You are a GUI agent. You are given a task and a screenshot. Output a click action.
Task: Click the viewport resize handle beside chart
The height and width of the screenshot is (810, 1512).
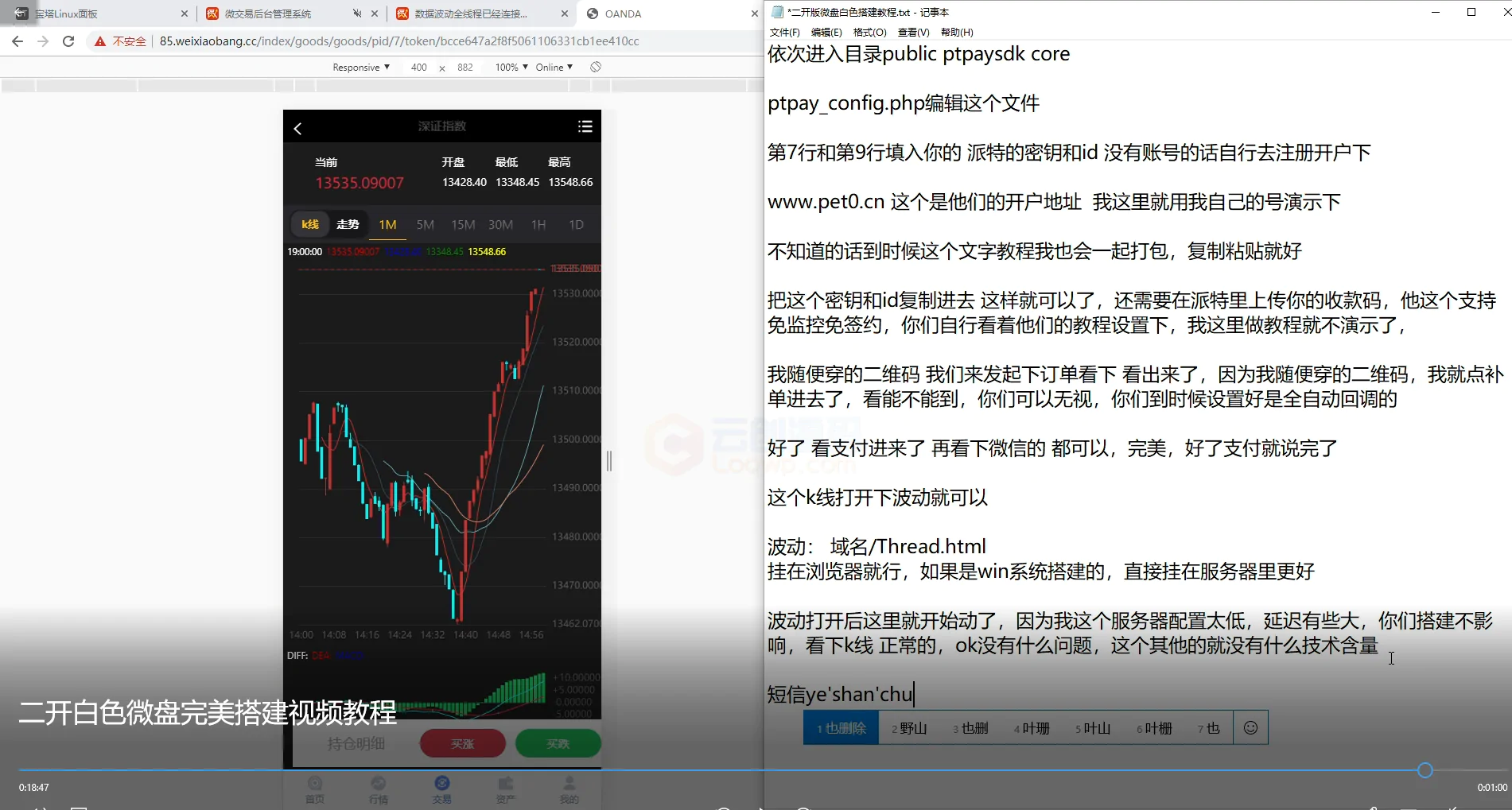(609, 461)
